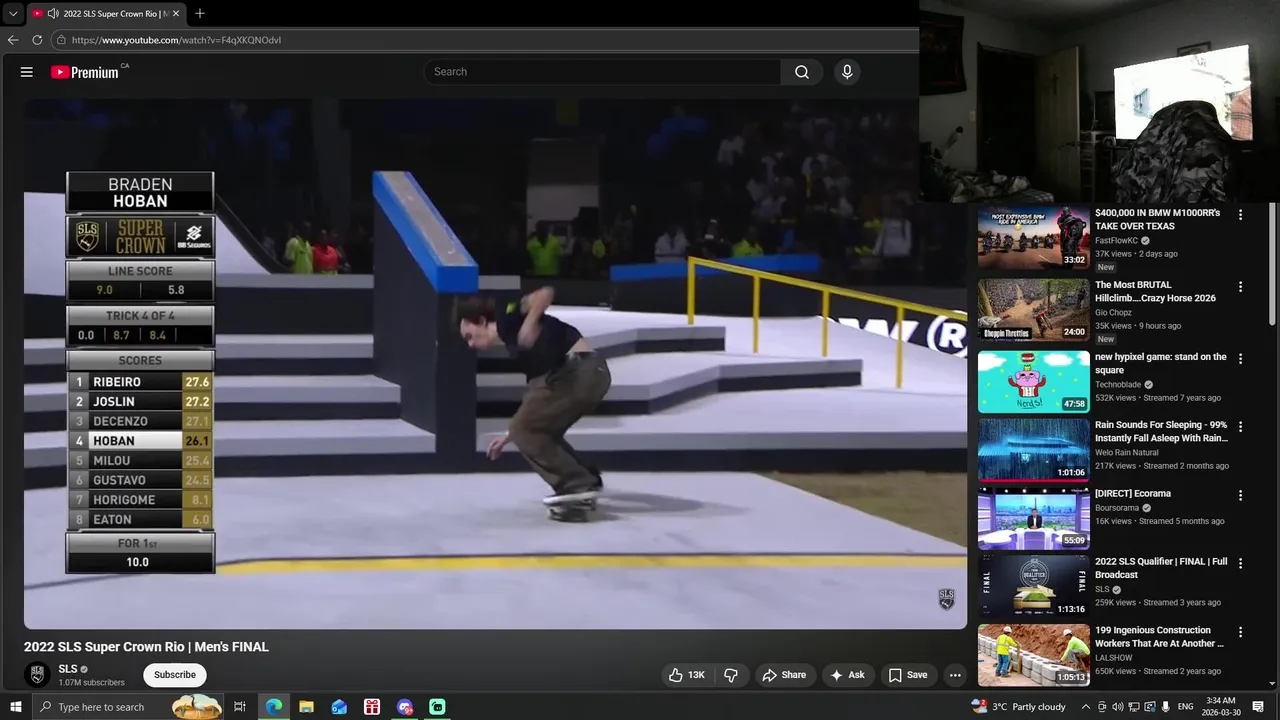The height and width of the screenshot is (720, 1280).
Task: Click the sidebar scrollbar down arrow
Action: (1272, 684)
